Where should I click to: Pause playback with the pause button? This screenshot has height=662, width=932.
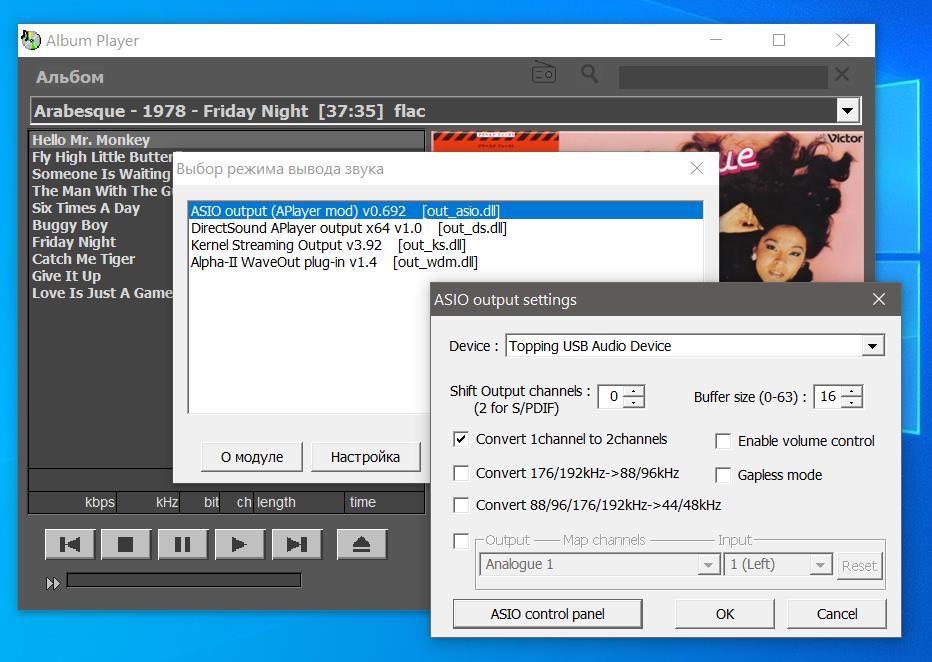point(183,544)
